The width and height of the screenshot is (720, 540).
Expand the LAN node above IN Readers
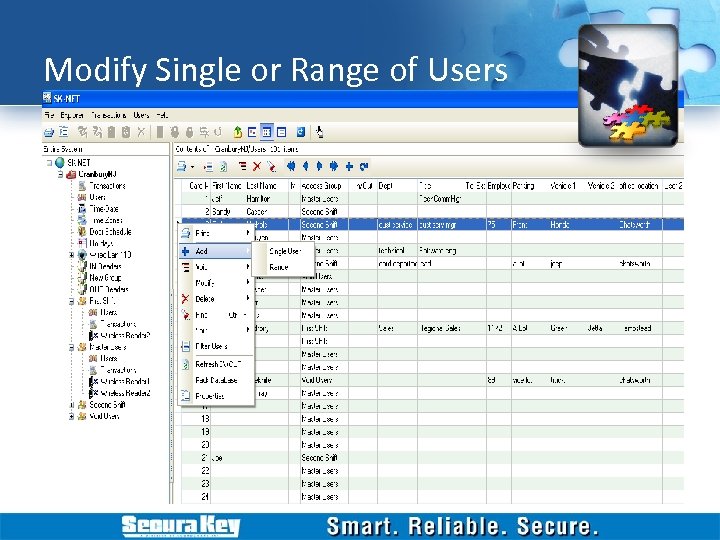[72, 255]
